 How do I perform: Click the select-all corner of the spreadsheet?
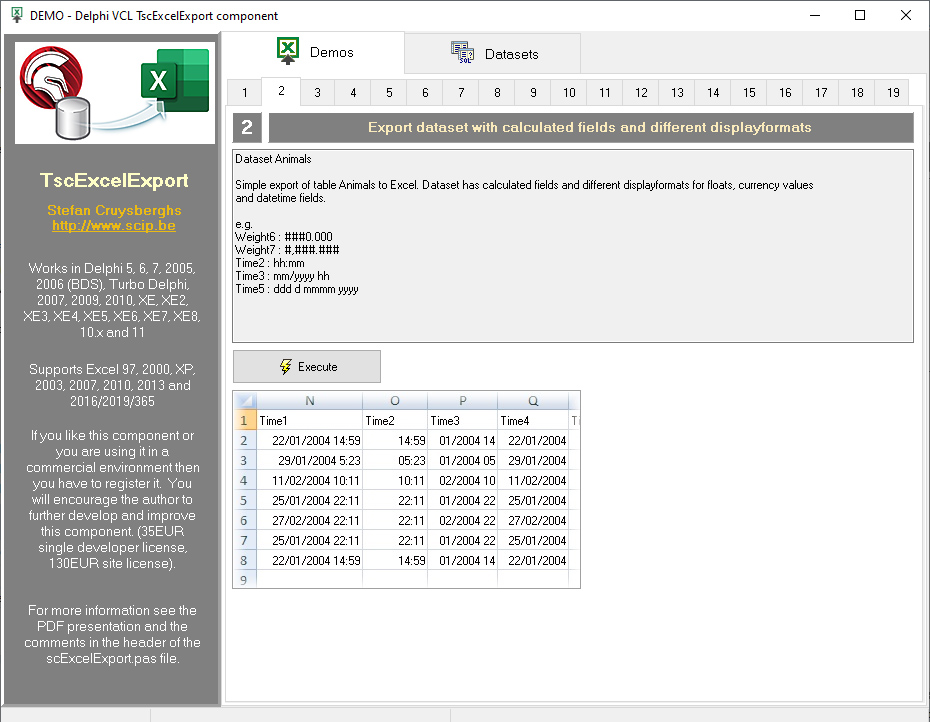click(x=245, y=400)
